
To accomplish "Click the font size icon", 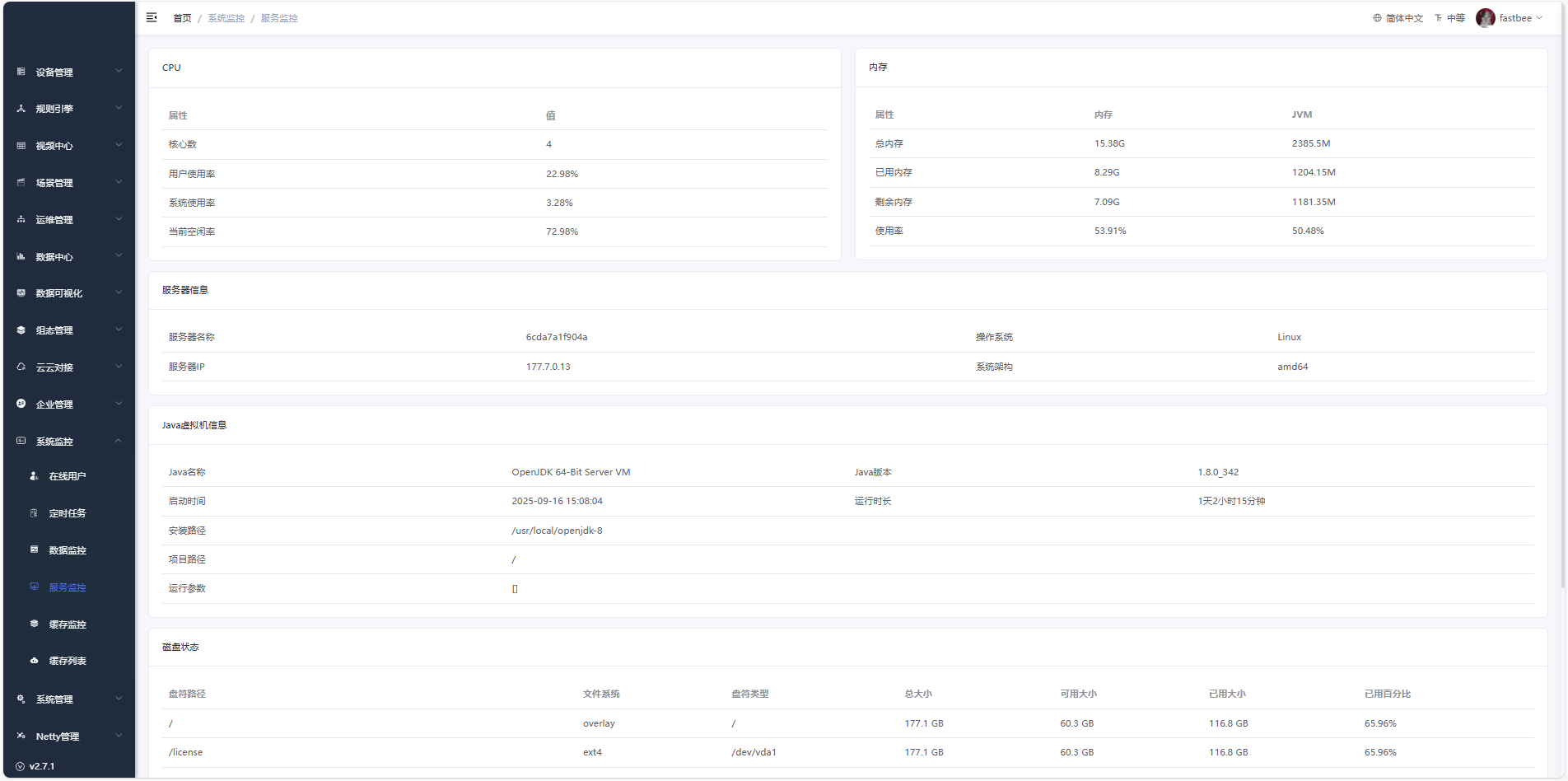I will (x=1439, y=18).
